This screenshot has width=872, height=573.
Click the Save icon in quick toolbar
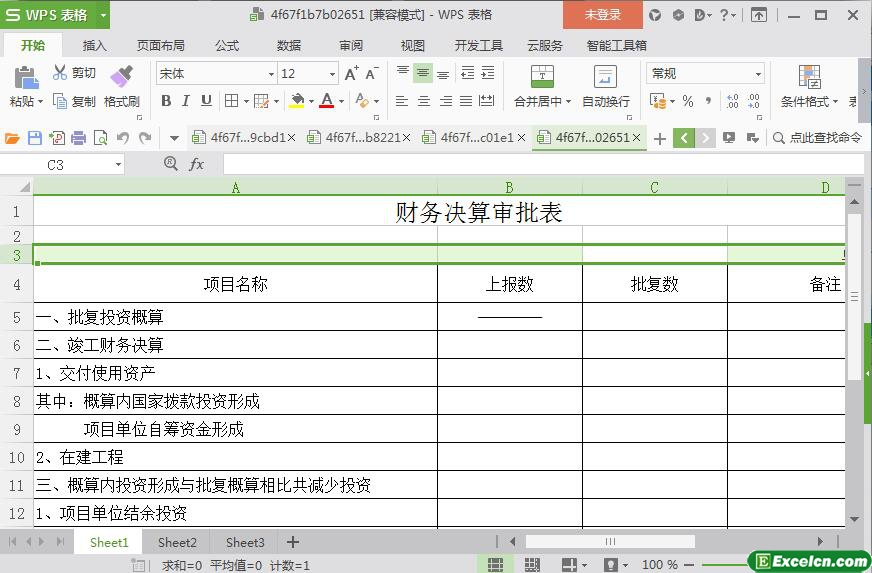(x=35, y=138)
